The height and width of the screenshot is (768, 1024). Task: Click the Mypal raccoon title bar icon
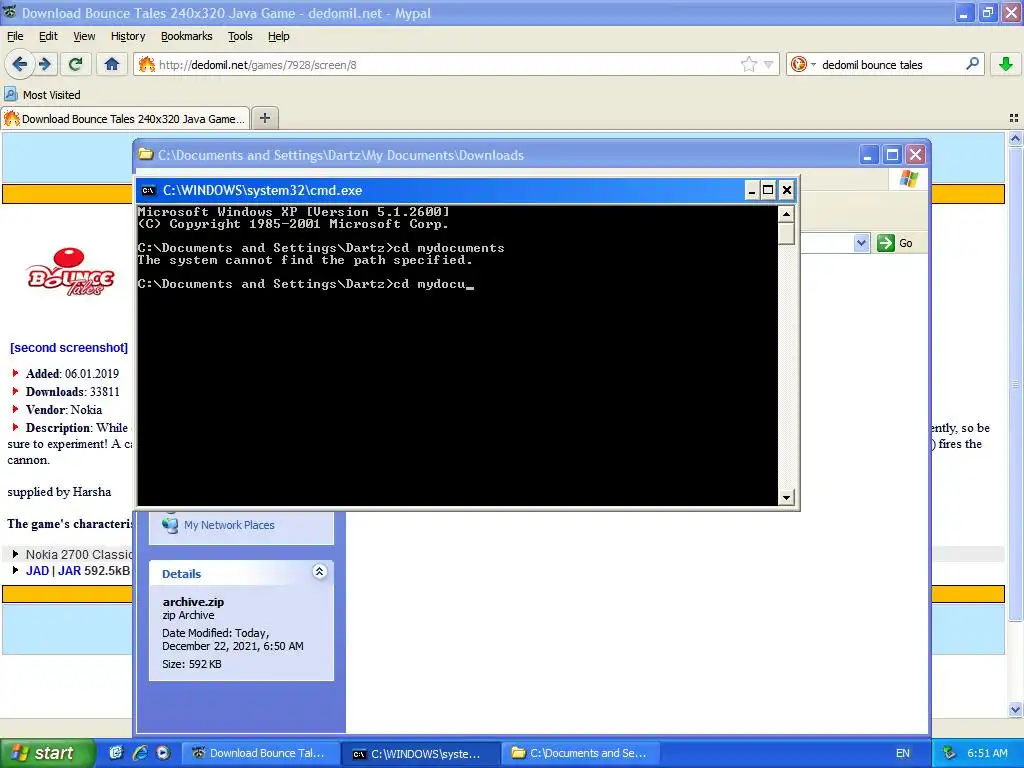pos(9,12)
